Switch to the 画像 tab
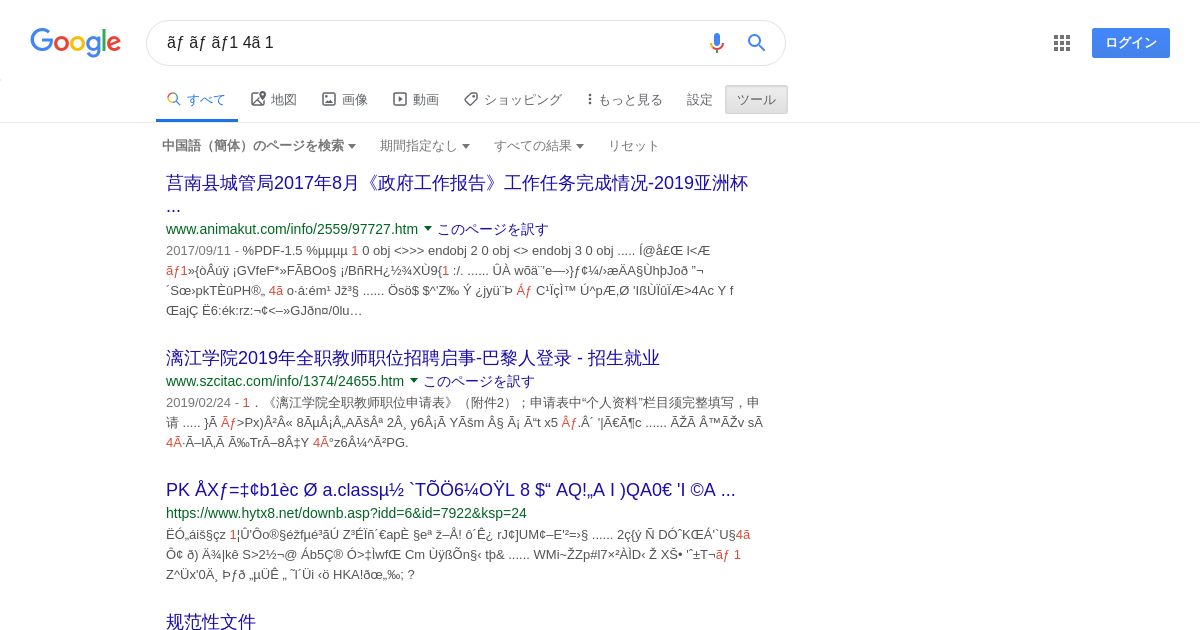Screen dimensions: 1200x630 [x=345, y=100]
